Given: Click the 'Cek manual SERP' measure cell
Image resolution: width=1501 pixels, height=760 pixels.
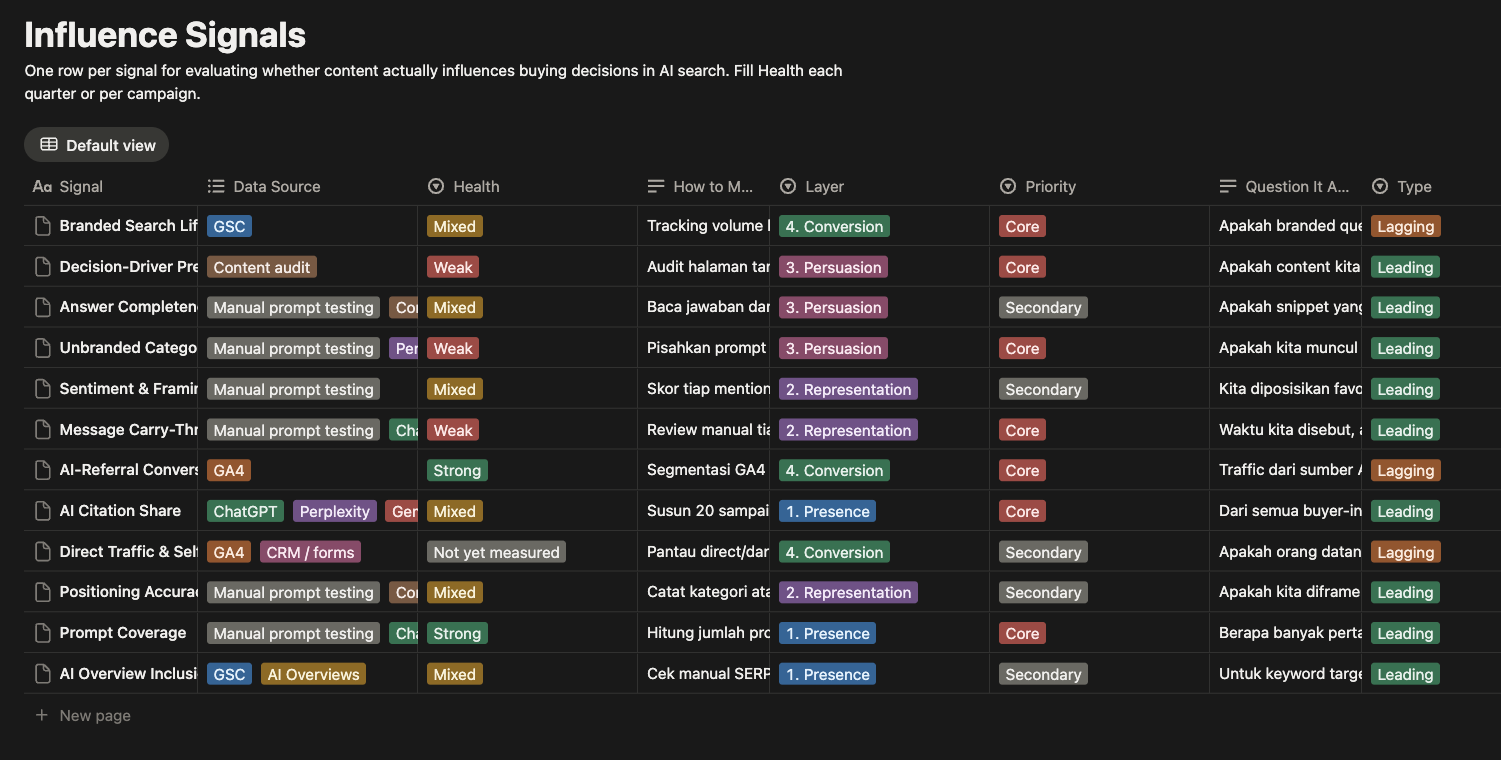Looking at the screenshot, I should pyautogui.click(x=704, y=674).
